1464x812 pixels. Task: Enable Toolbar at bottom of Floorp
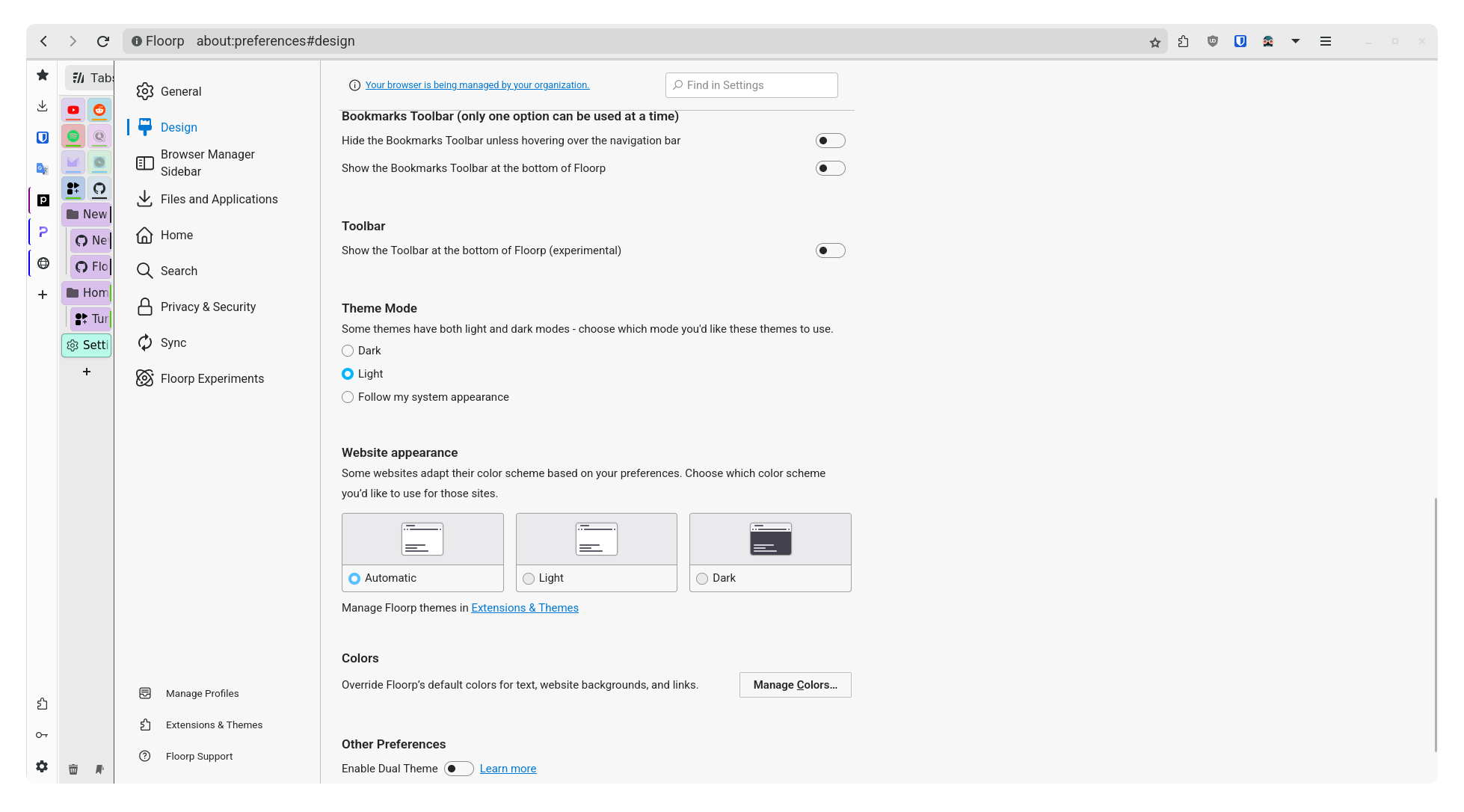tap(830, 250)
